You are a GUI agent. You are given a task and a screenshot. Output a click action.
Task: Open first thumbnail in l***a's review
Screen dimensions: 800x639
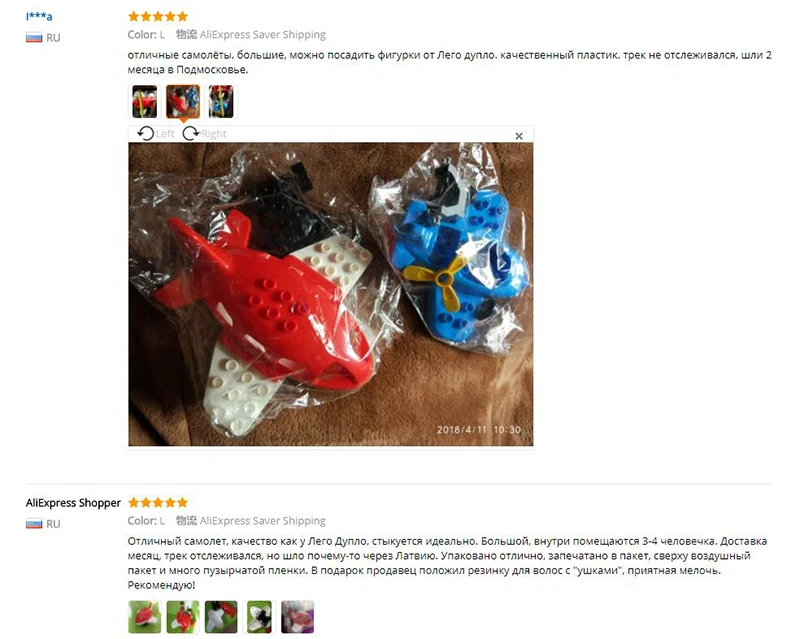144,102
